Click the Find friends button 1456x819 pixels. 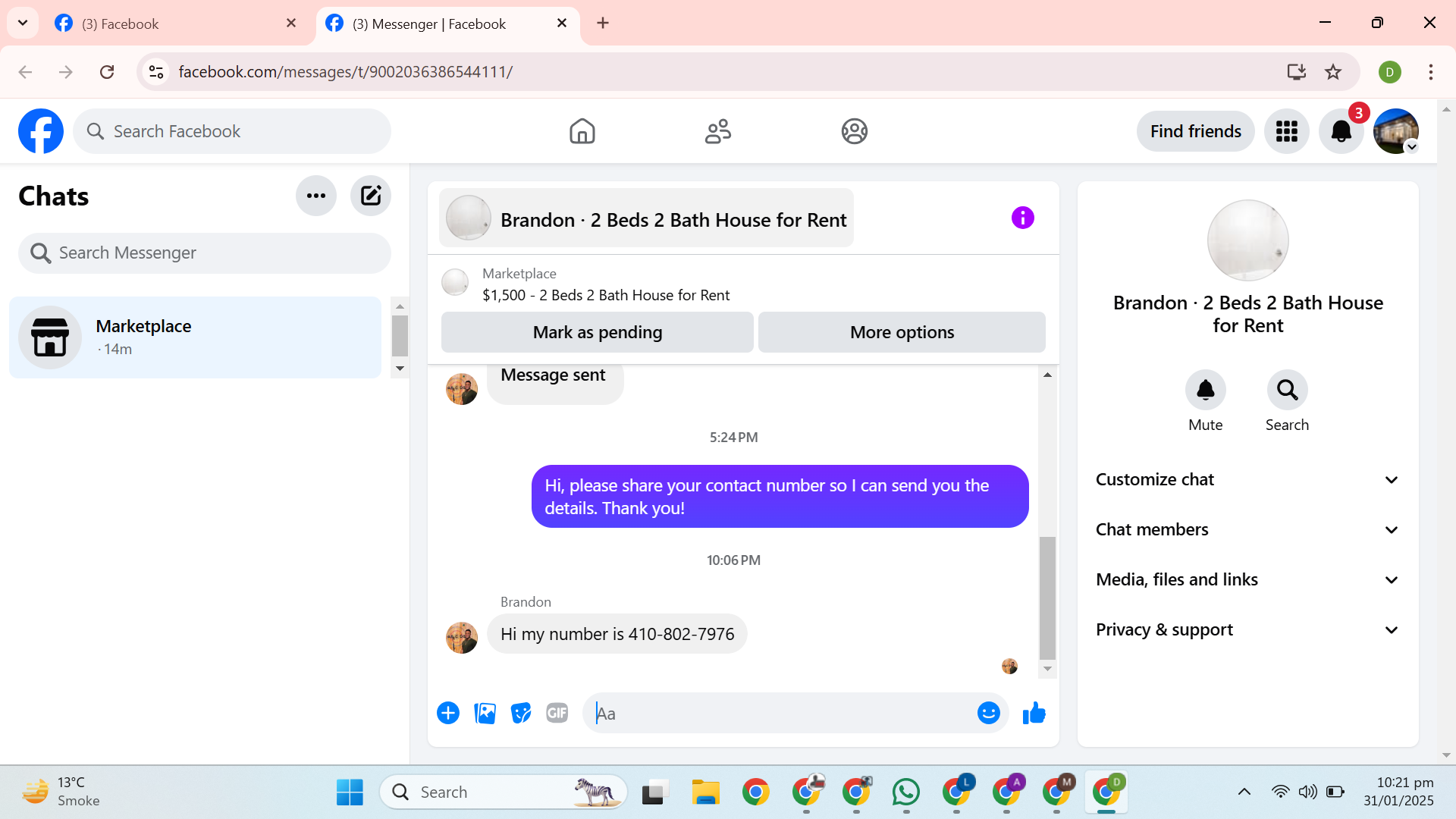pos(1195,131)
